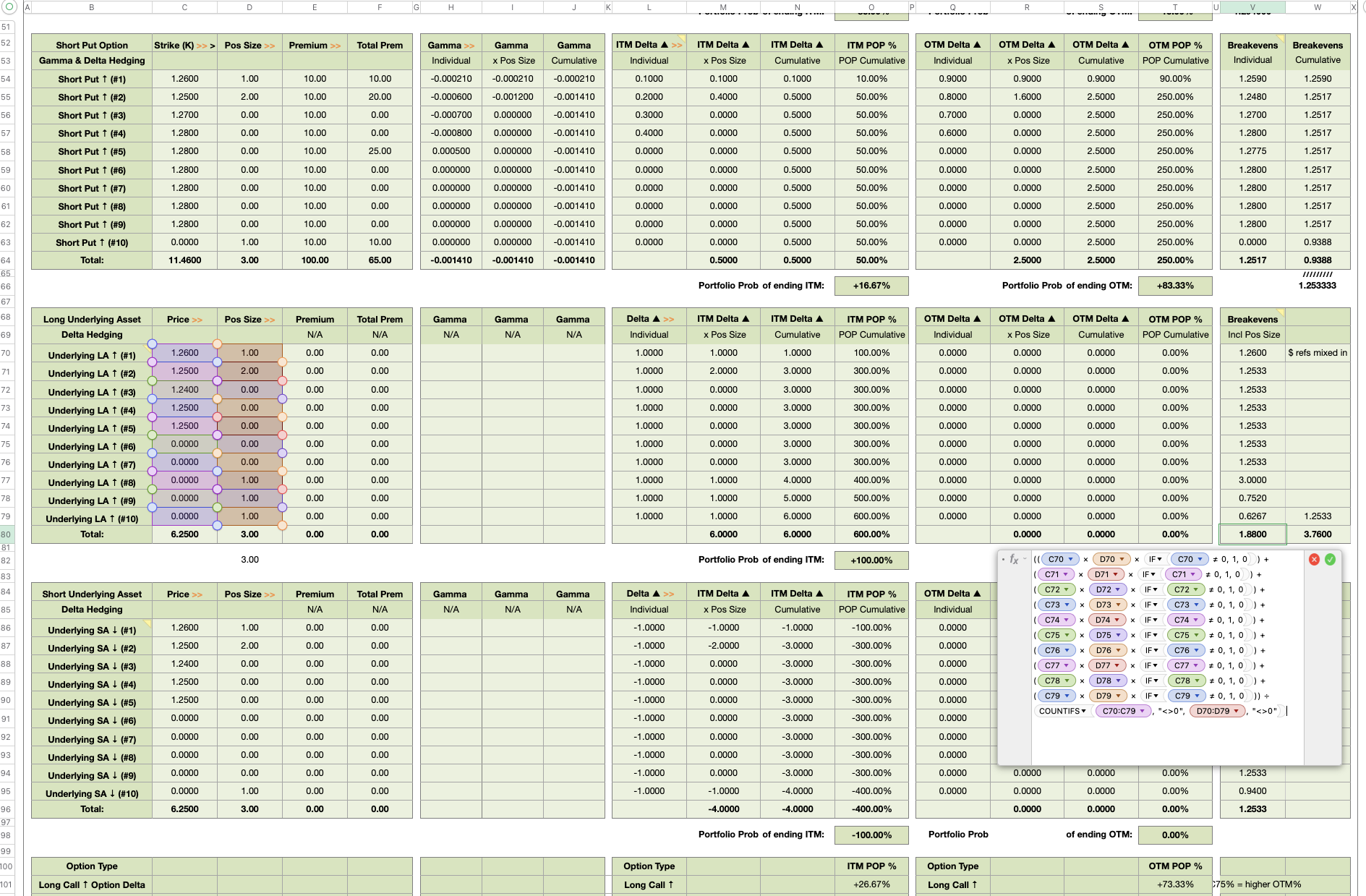Select the IF function token beside D70

(x=1155, y=559)
